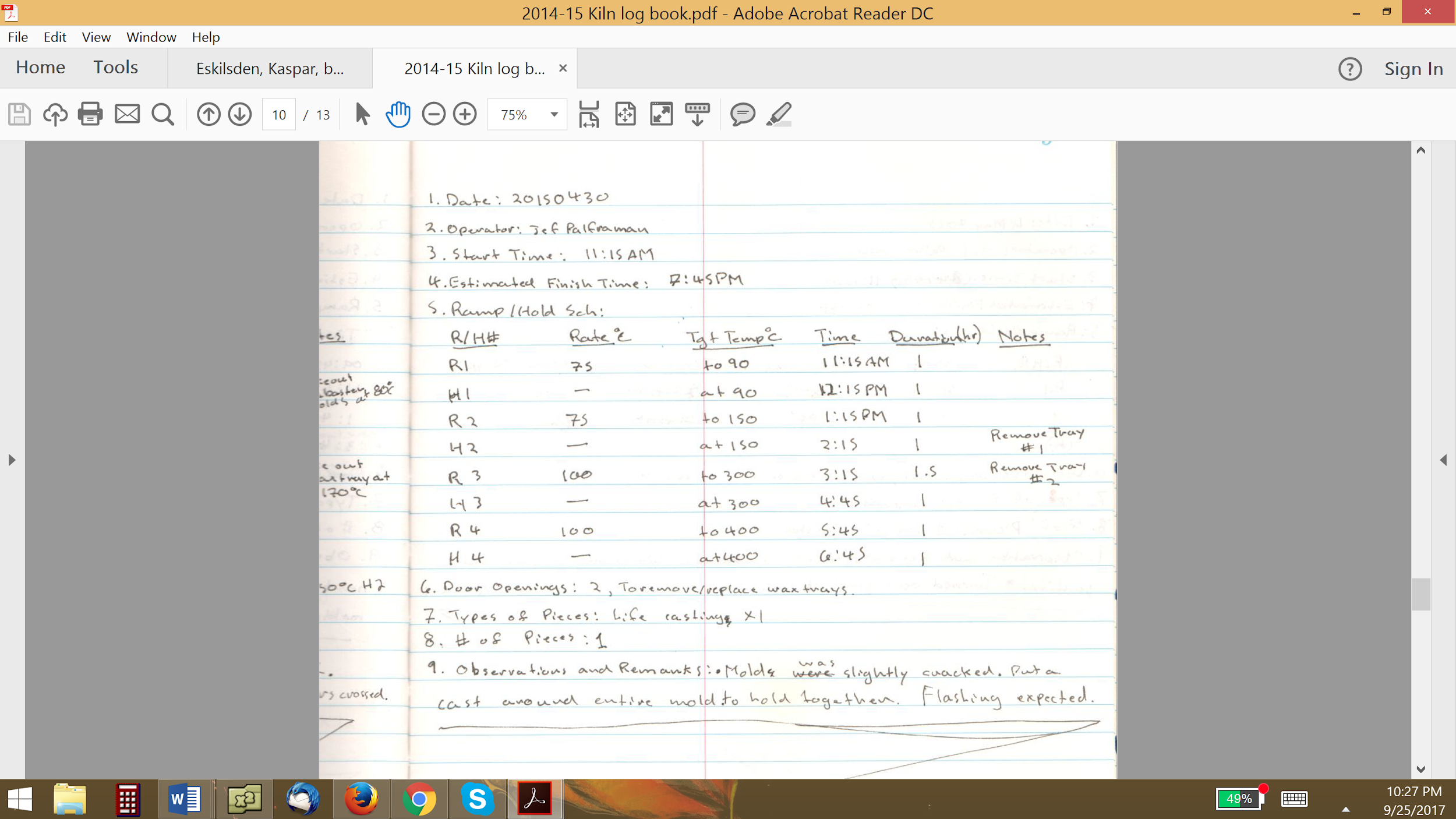Open the Add comment sticky note tool
Viewport: 1456px width, 819px height.
743,114
